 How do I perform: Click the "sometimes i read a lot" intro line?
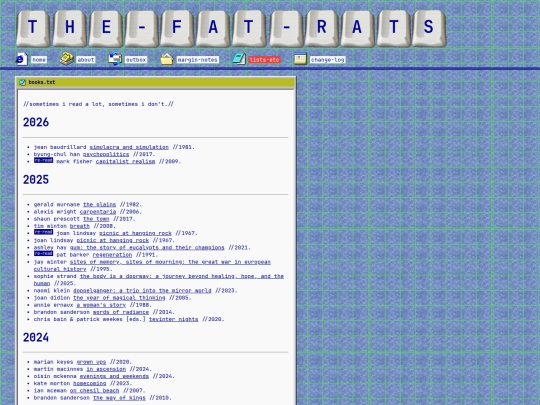pyautogui.click(x=98, y=104)
